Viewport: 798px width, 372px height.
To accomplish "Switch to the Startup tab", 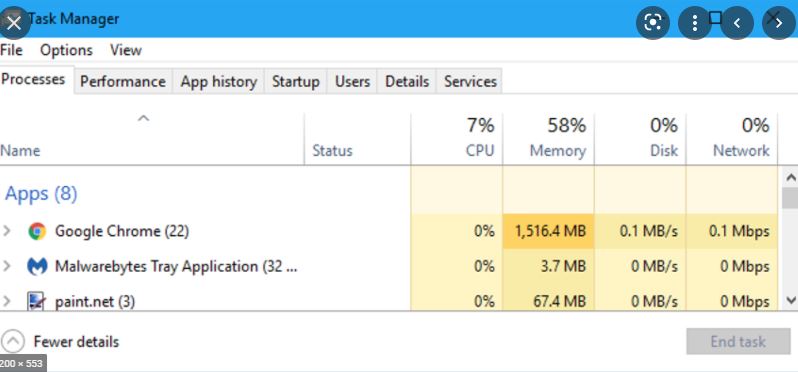I will [x=296, y=81].
